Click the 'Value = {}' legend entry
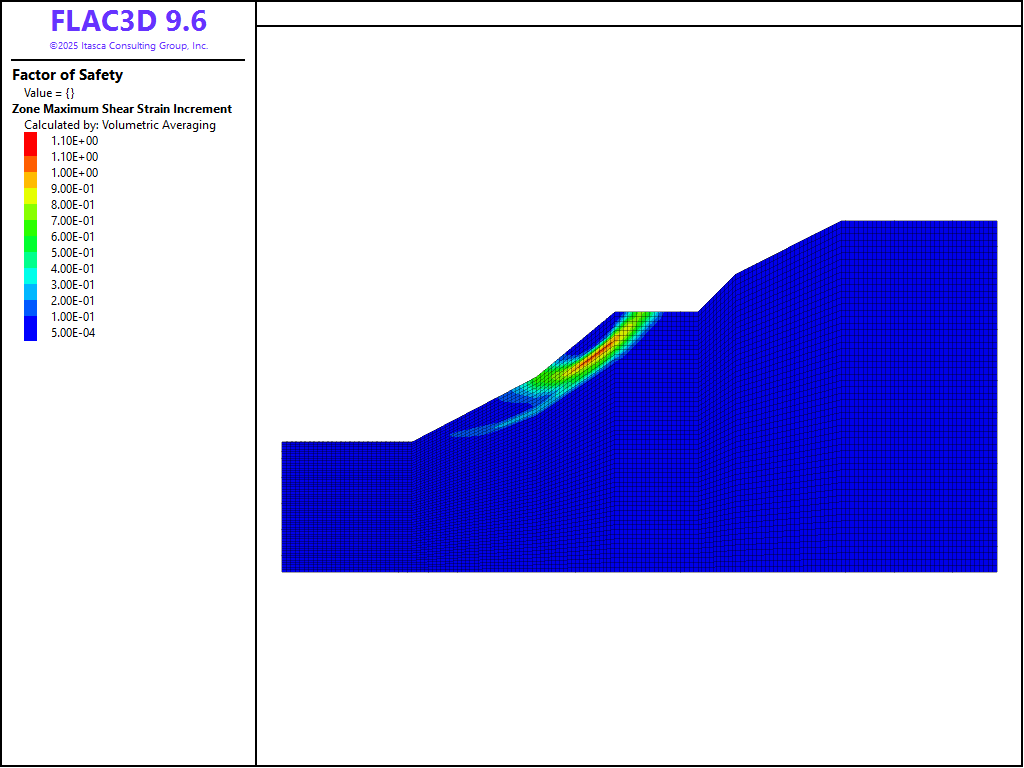 (x=49, y=93)
